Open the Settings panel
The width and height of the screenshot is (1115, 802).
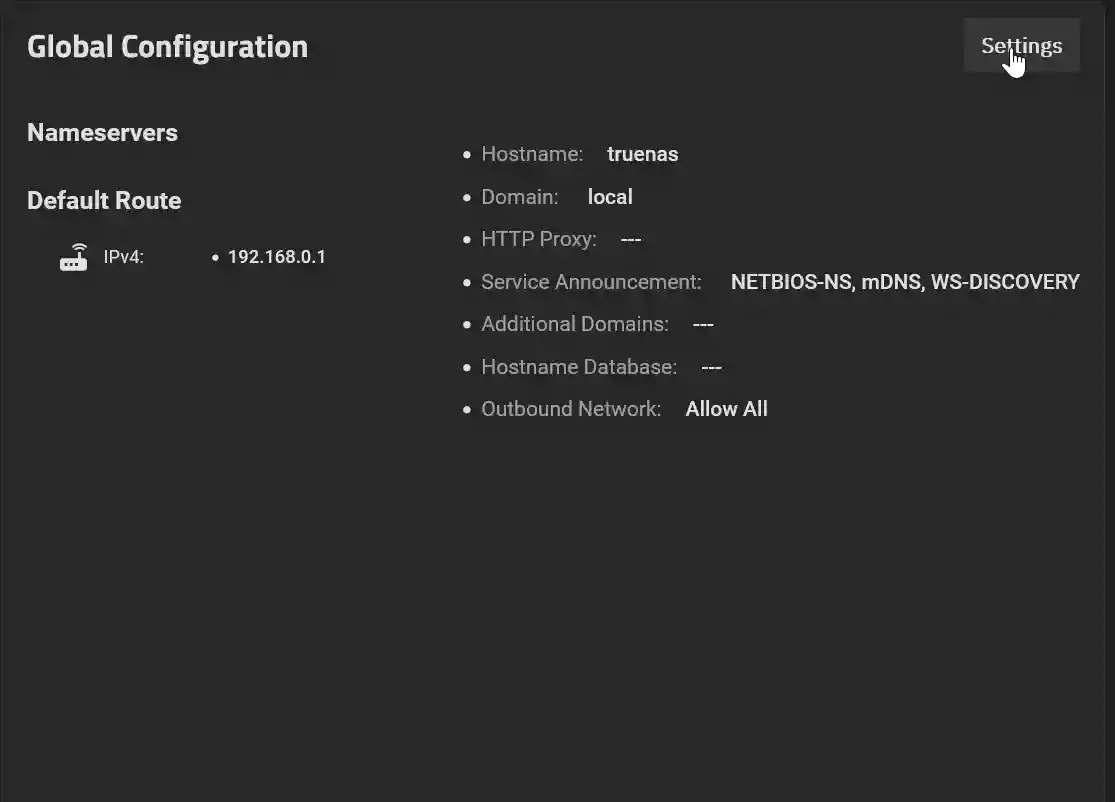click(1021, 45)
